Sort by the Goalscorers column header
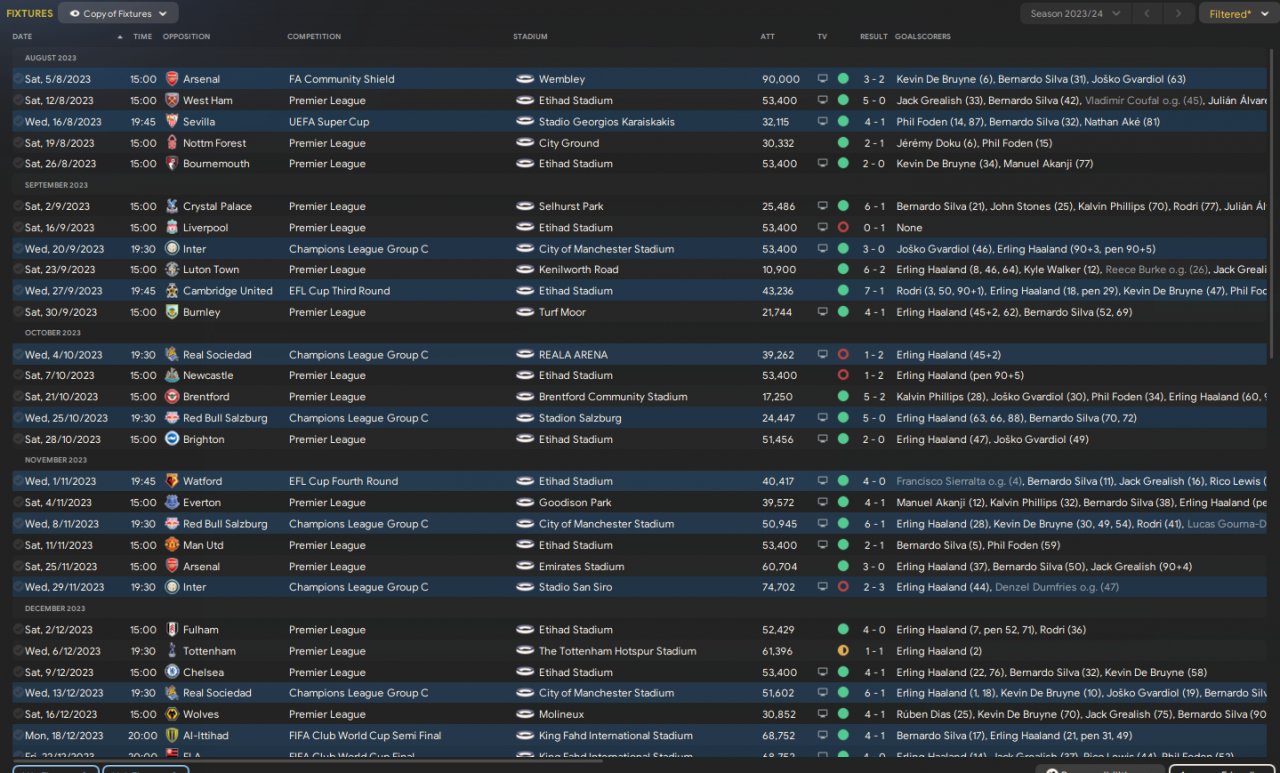Viewport: 1280px width, 773px height. pyautogui.click(x=923, y=37)
